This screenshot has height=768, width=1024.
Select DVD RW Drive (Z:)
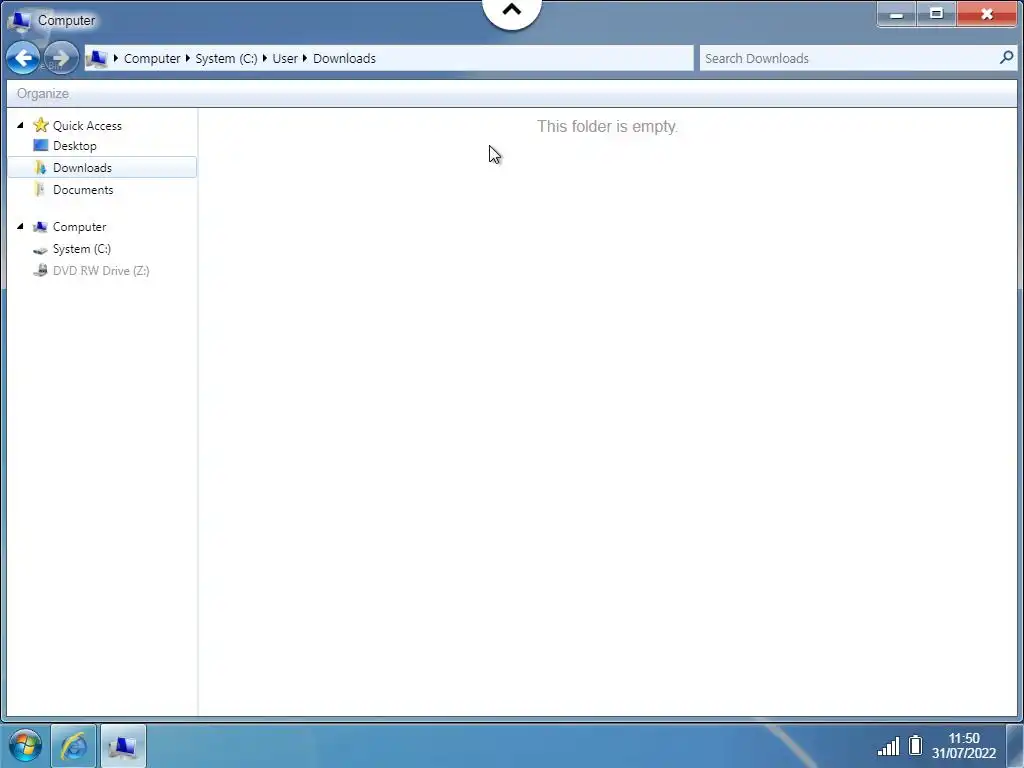101,270
